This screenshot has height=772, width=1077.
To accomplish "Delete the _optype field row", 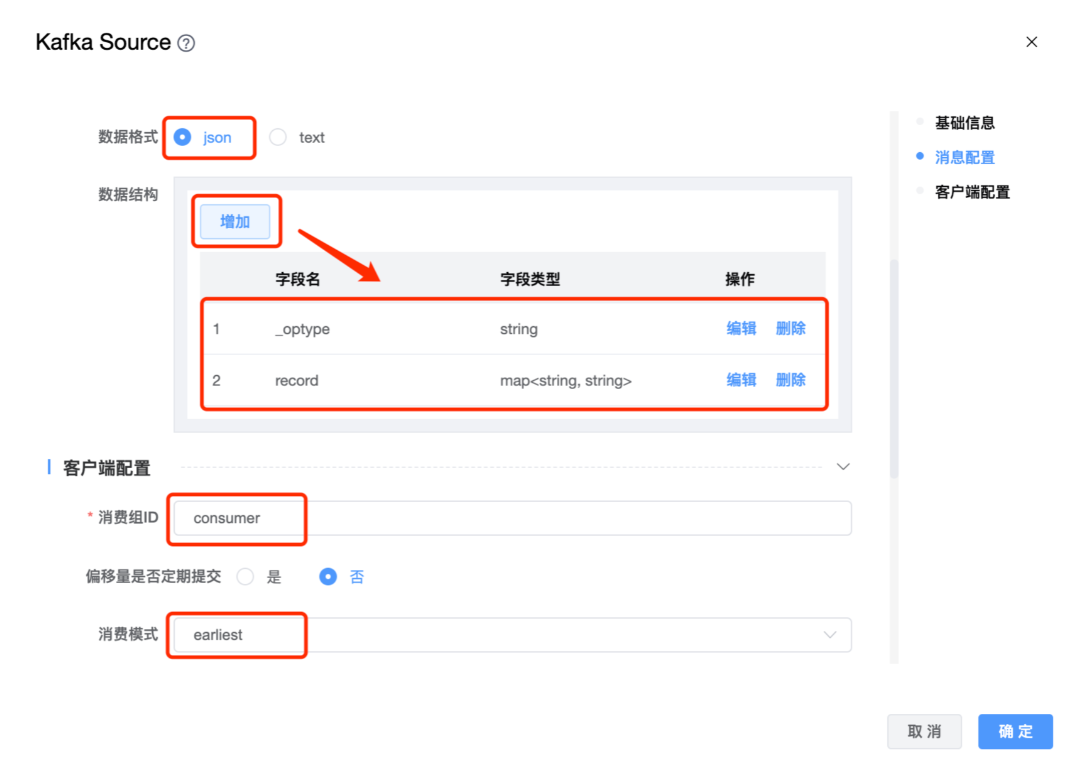I will (790, 328).
